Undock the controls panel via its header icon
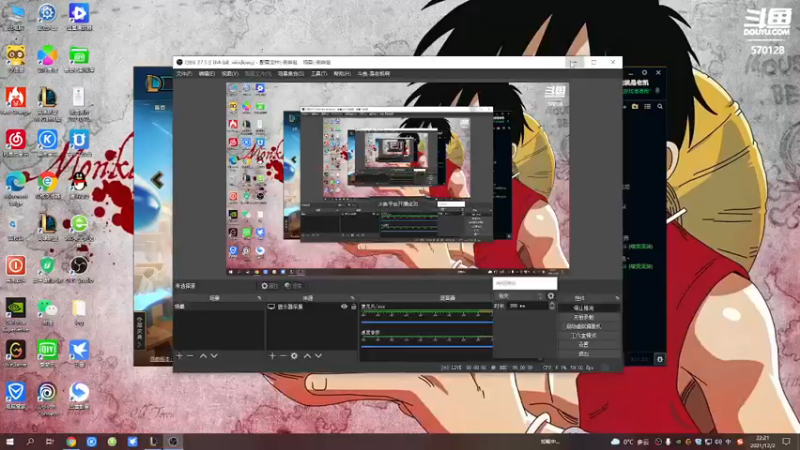Viewport: 800px width, 450px height. tap(617, 298)
